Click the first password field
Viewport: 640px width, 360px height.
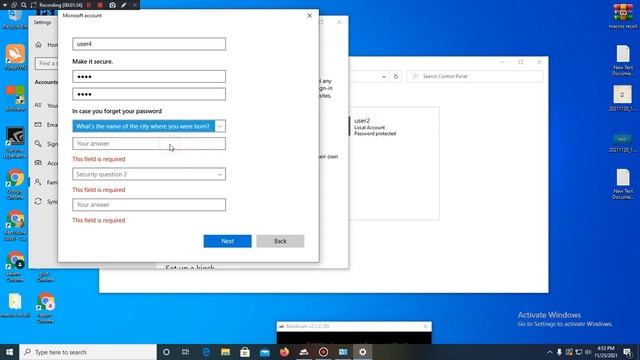tap(149, 76)
